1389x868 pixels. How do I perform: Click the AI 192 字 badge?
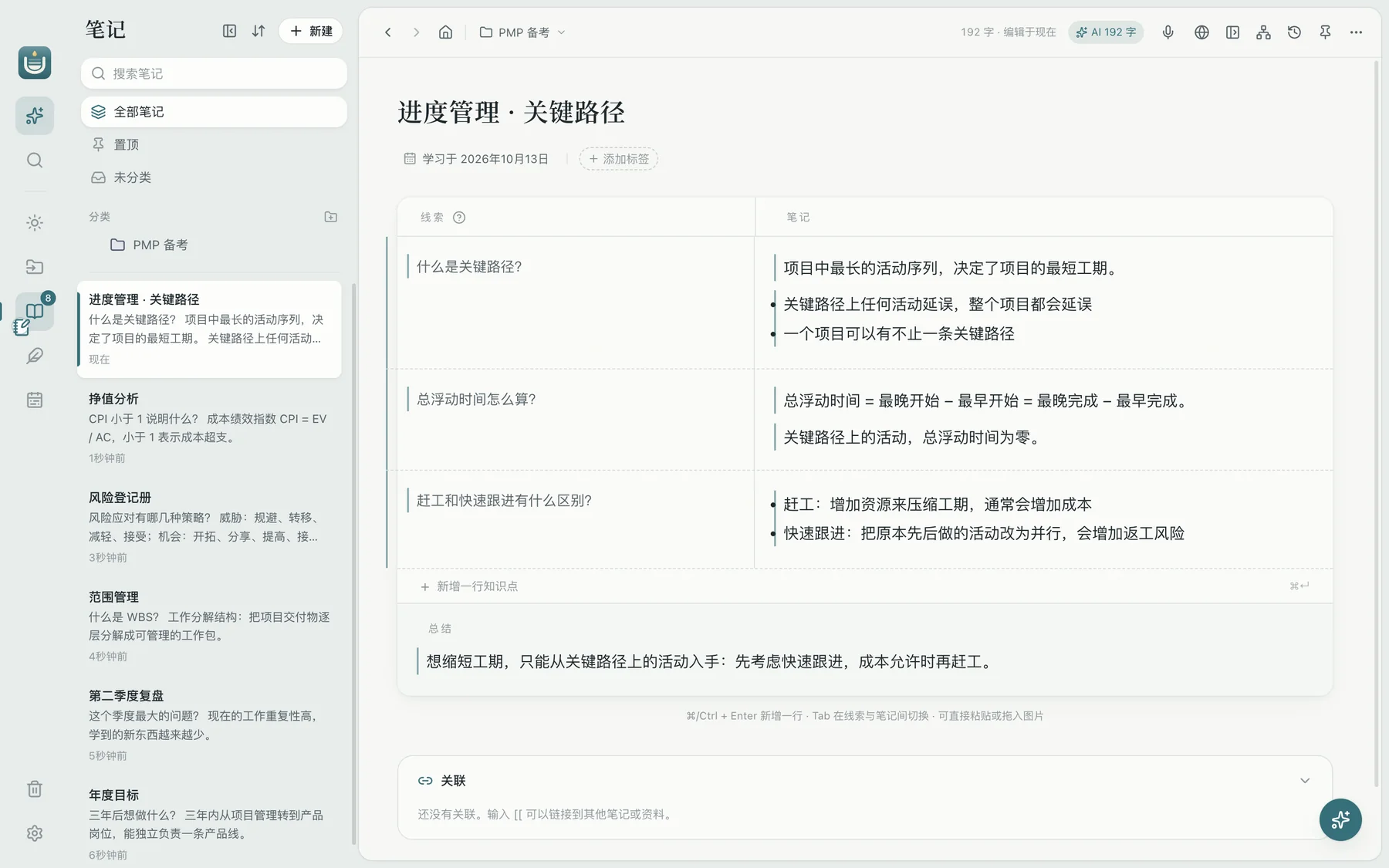[1106, 32]
